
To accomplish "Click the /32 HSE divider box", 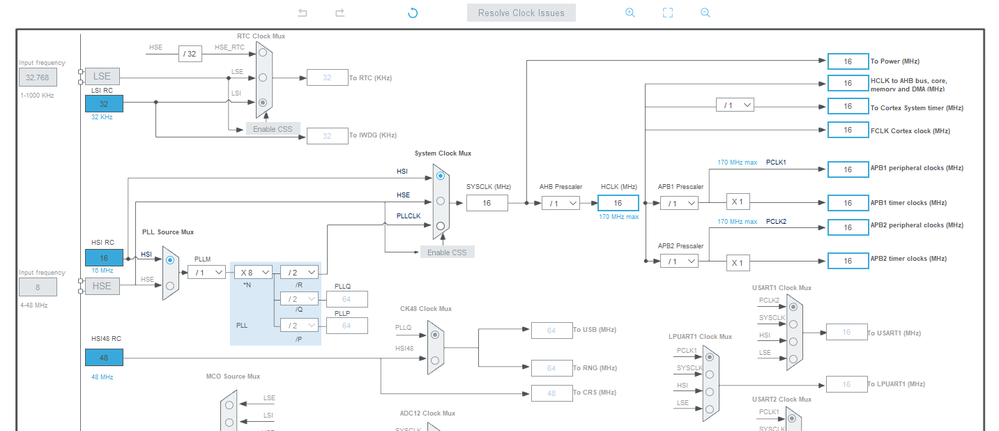I will click(x=189, y=55).
